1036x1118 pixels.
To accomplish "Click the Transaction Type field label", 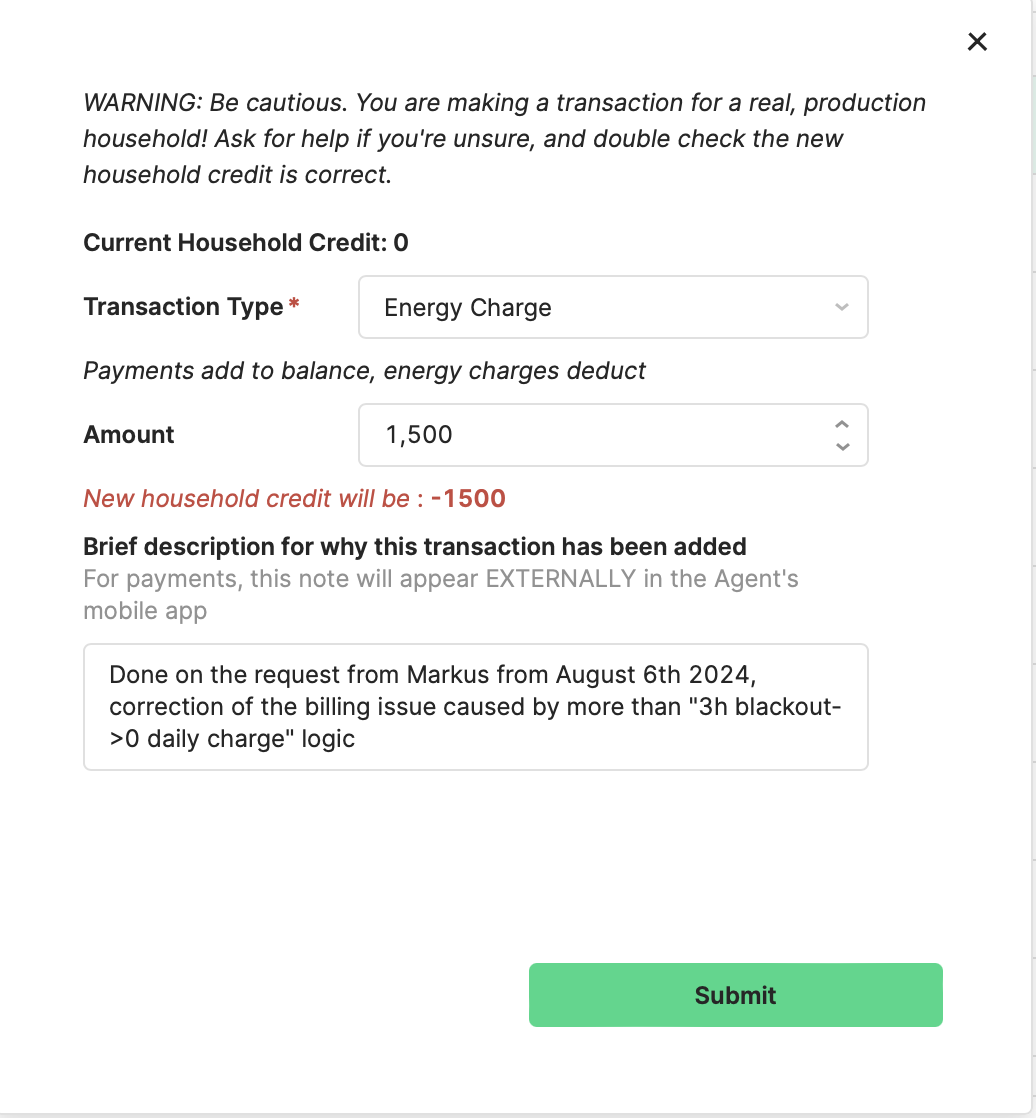I will (183, 307).
